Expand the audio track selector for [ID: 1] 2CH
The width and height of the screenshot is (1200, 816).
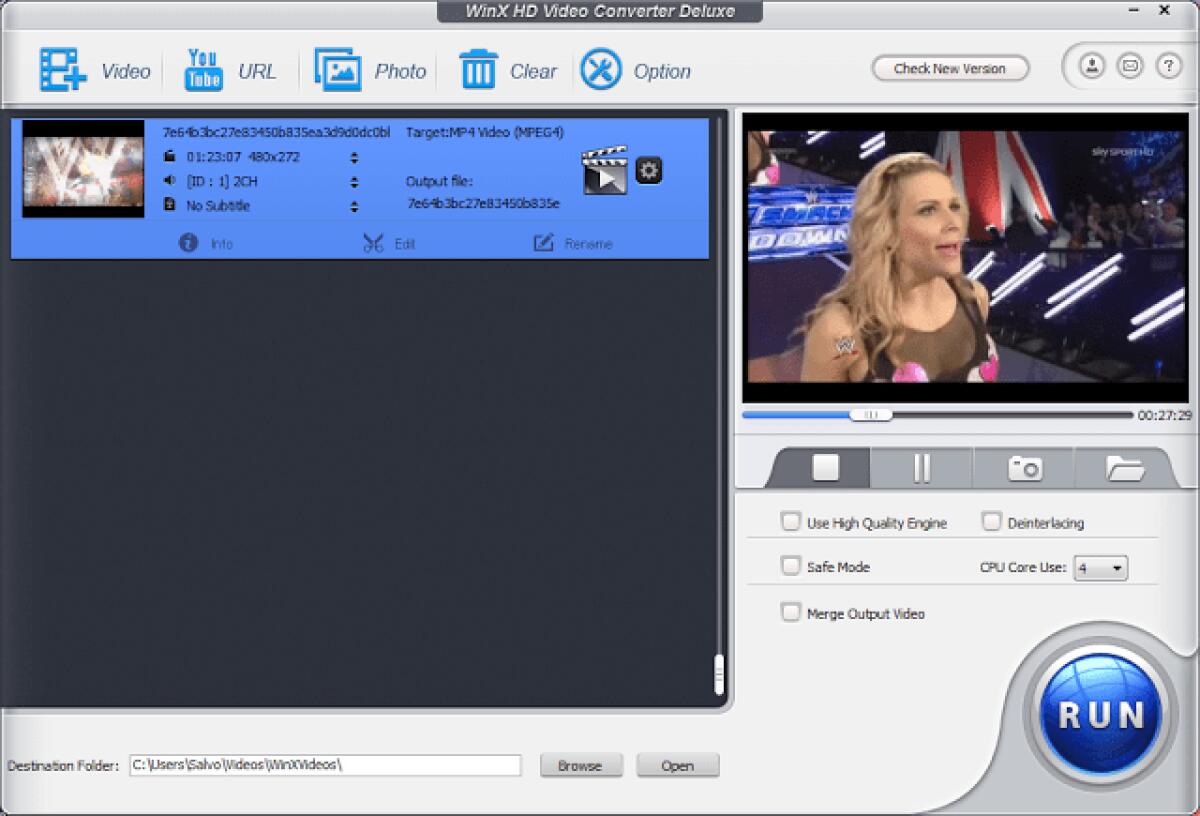[x=355, y=182]
